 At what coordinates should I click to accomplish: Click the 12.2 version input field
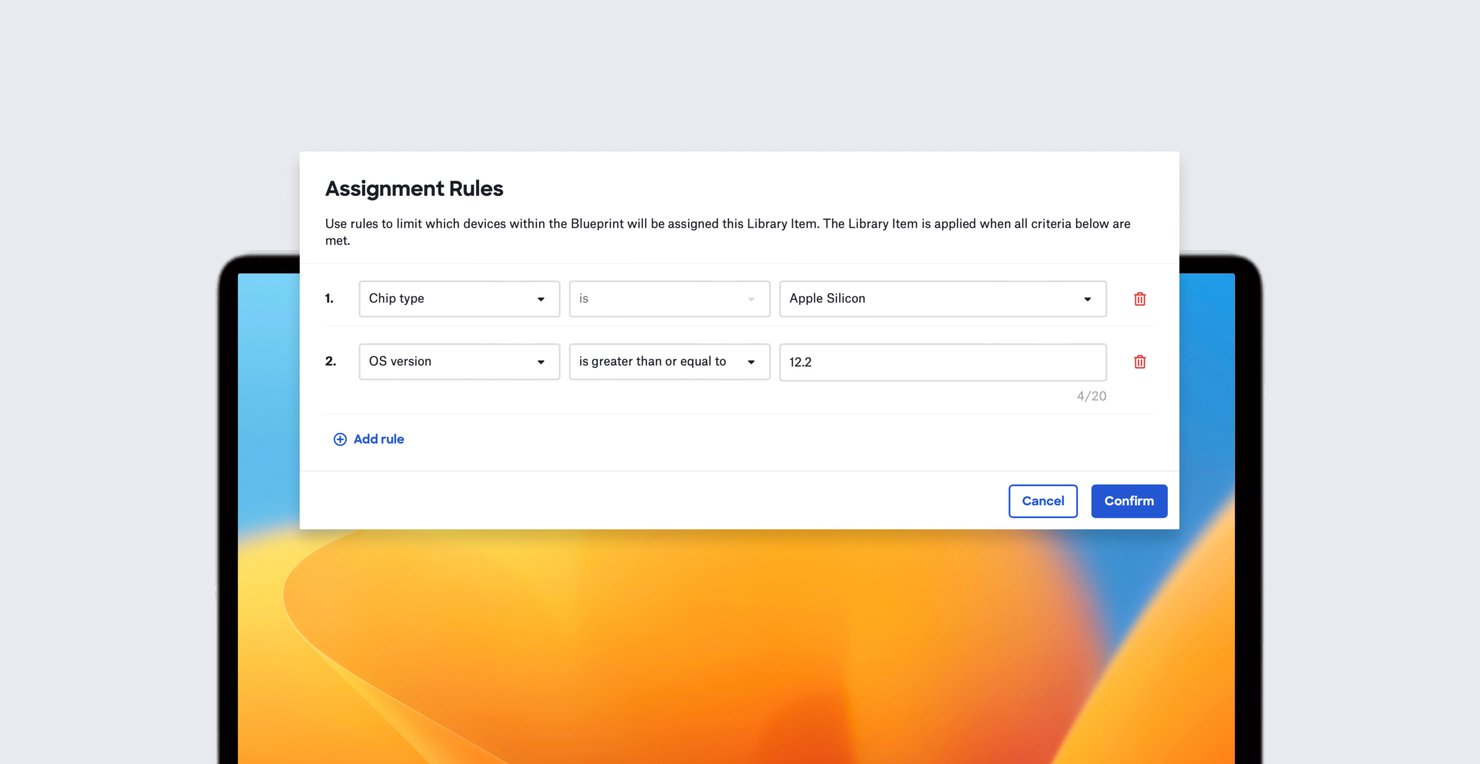coord(941,361)
